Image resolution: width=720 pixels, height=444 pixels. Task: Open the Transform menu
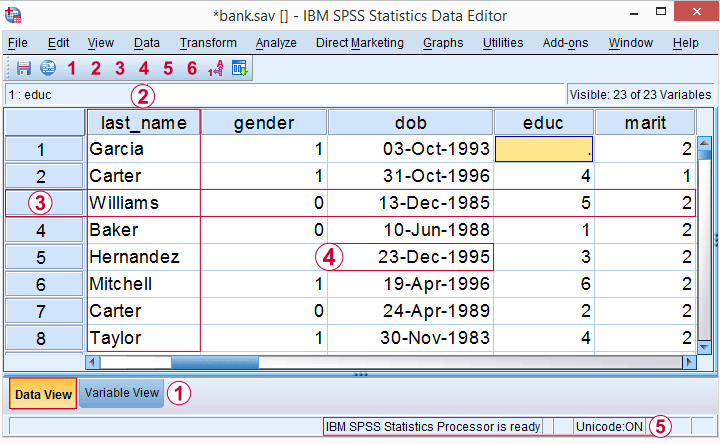[x=208, y=43]
